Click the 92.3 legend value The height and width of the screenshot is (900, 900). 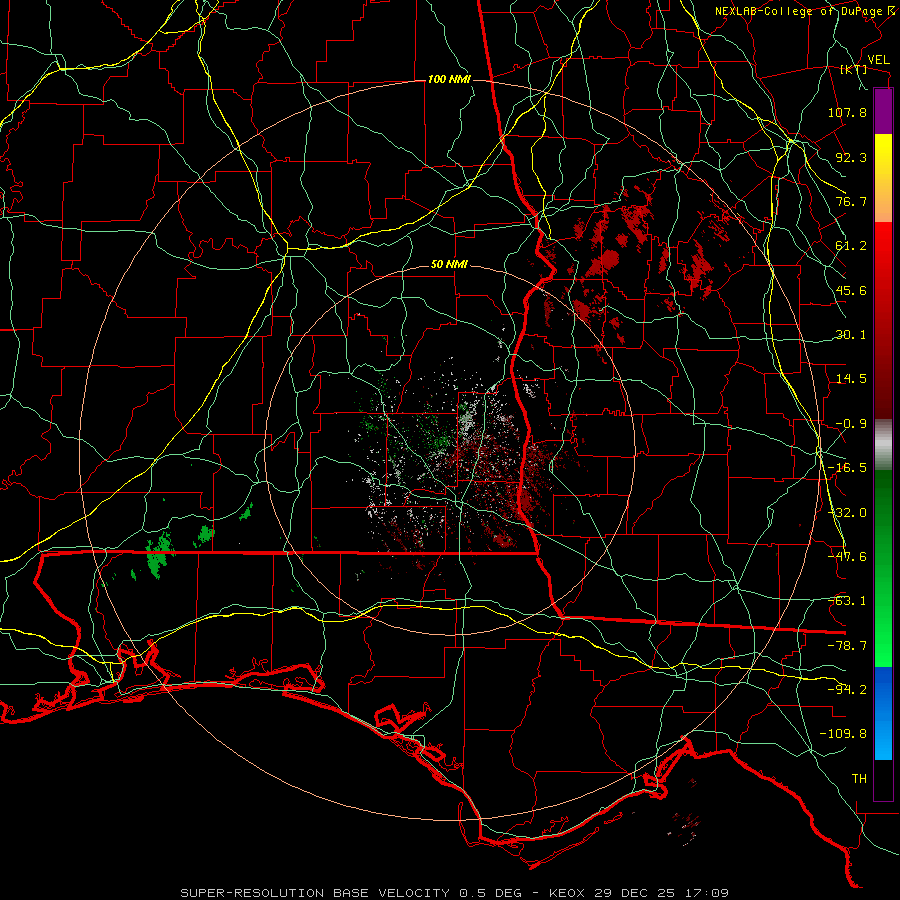point(851,157)
